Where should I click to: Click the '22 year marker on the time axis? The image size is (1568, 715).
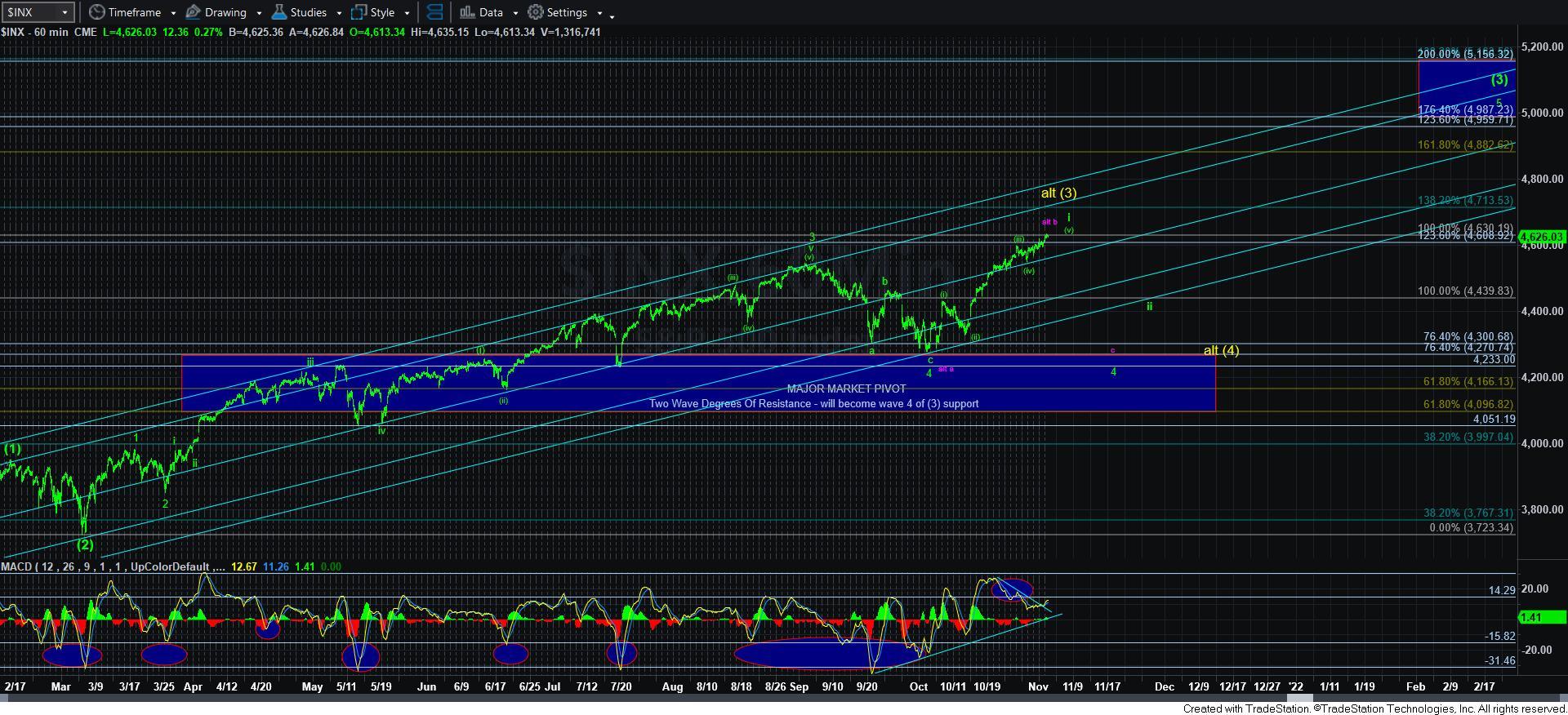[1296, 686]
